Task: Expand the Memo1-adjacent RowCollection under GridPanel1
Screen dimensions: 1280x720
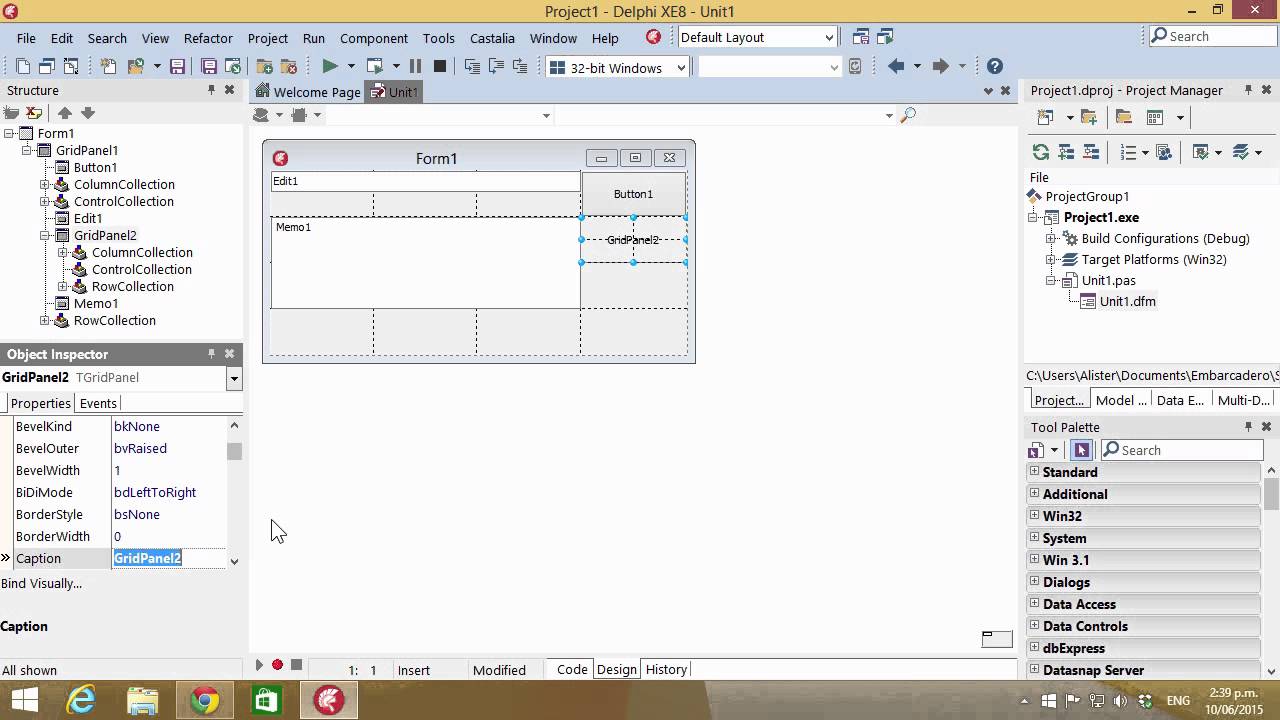Action: click(x=46, y=321)
